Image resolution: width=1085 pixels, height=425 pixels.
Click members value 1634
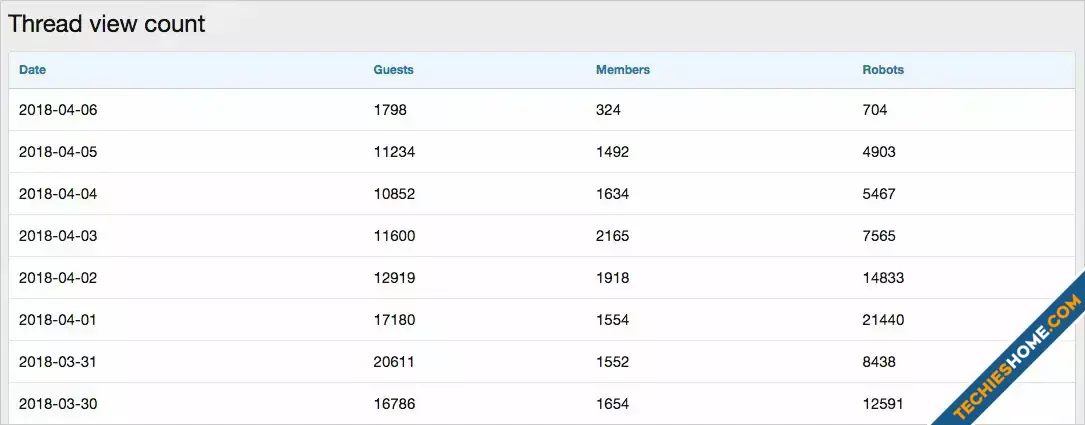[612, 195]
